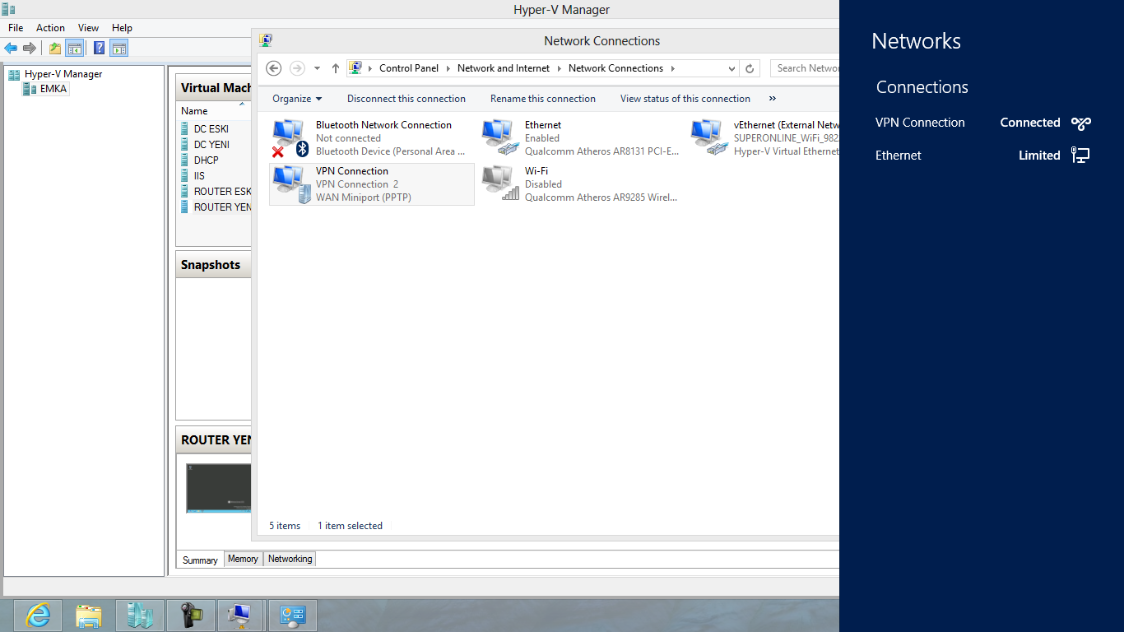This screenshot has height=632, width=1124.
Task: Click the forward button in Network Connections
Action: pos(297,68)
